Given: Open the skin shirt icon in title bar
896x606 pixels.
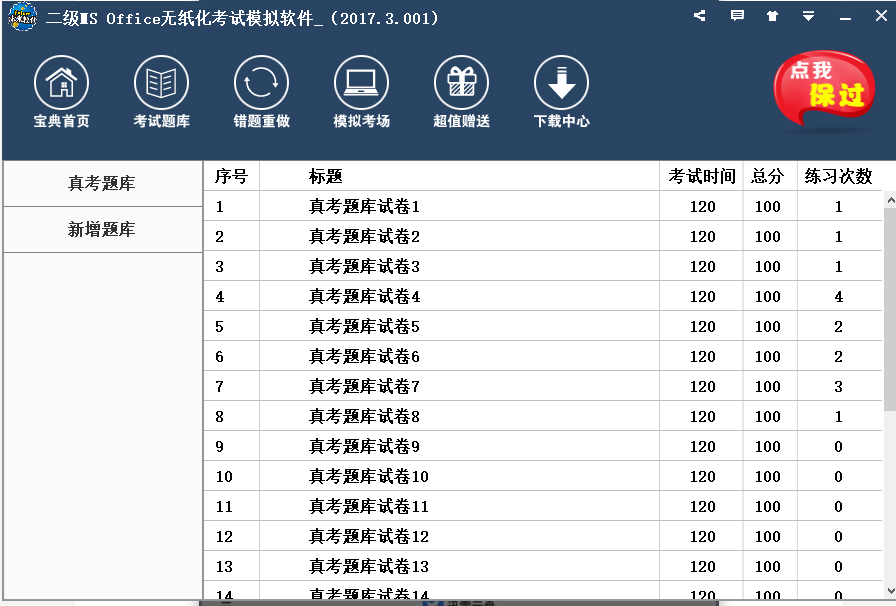Looking at the screenshot, I should (x=773, y=16).
